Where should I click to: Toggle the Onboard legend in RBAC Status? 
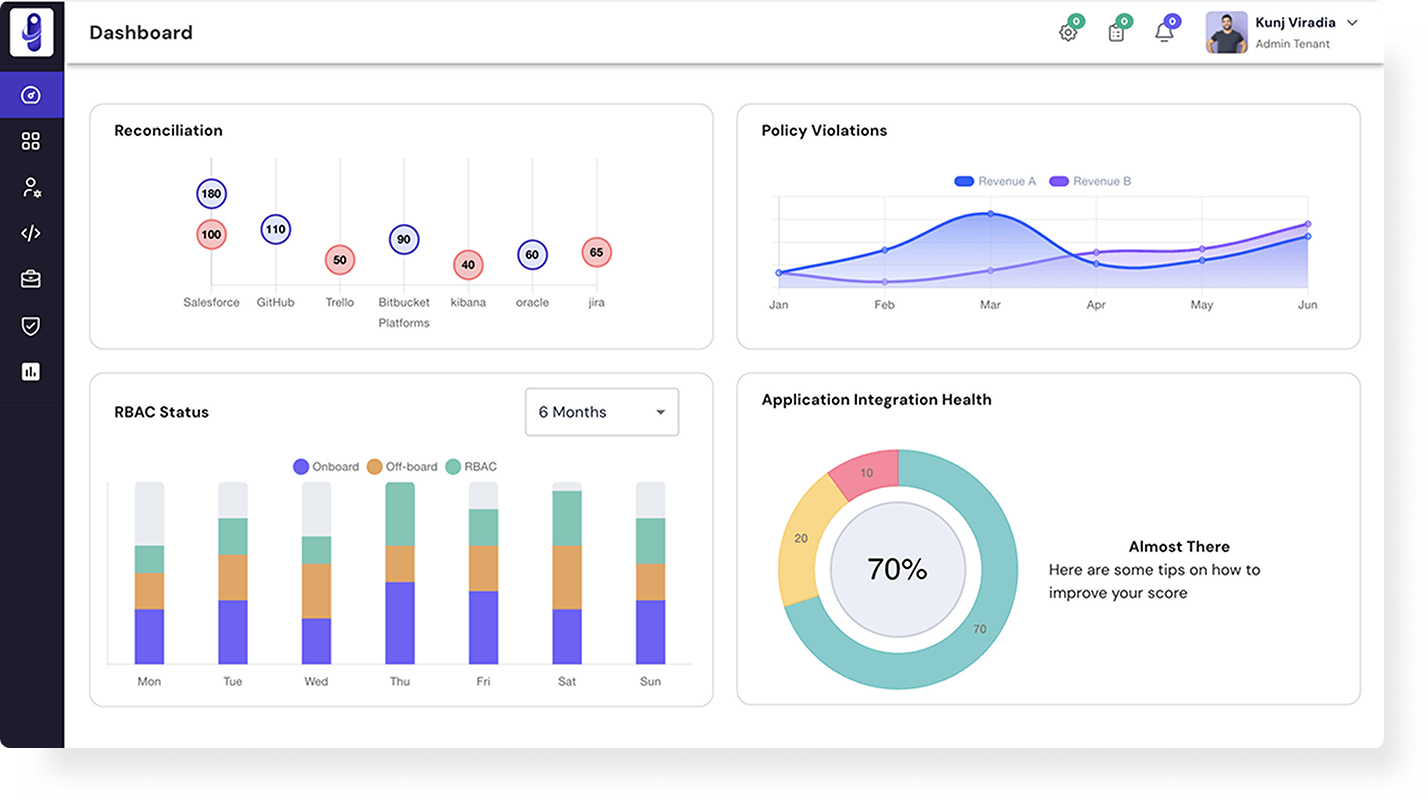326,467
